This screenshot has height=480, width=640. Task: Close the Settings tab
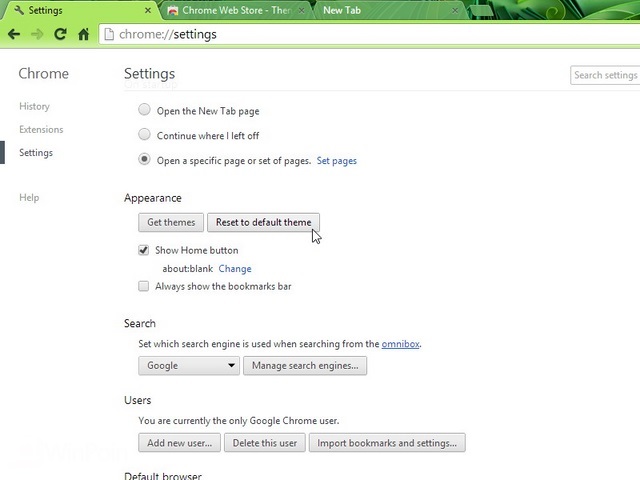click(x=148, y=10)
